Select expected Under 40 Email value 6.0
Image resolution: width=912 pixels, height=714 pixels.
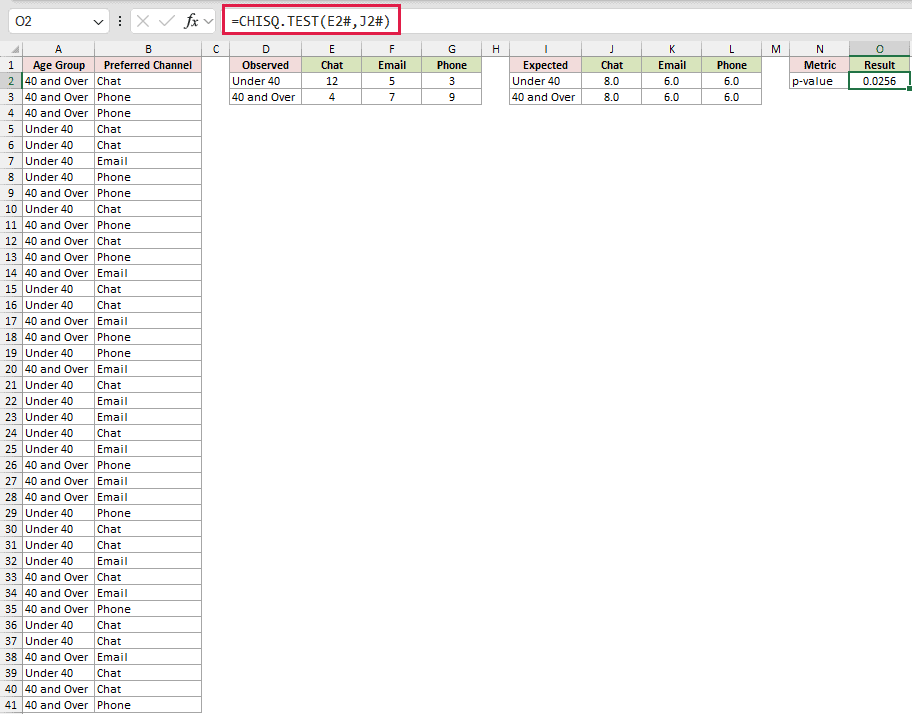[671, 81]
